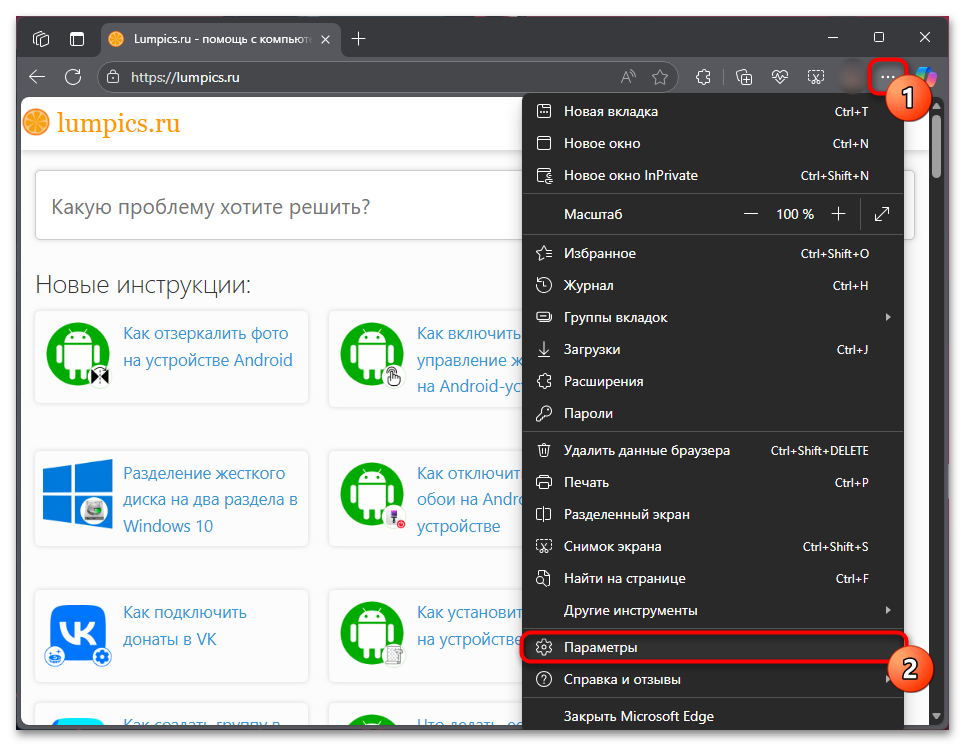Image resolution: width=965 pixels, height=746 pixels.
Task: Open link Как отзеркалить фото на устройстве Android
Action: (x=207, y=347)
